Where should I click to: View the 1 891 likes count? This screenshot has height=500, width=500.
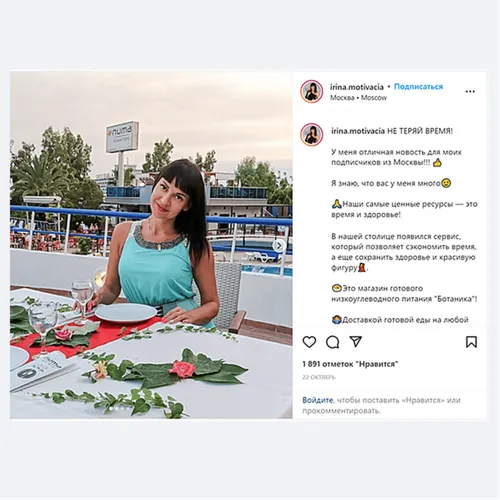click(x=350, y=364)
